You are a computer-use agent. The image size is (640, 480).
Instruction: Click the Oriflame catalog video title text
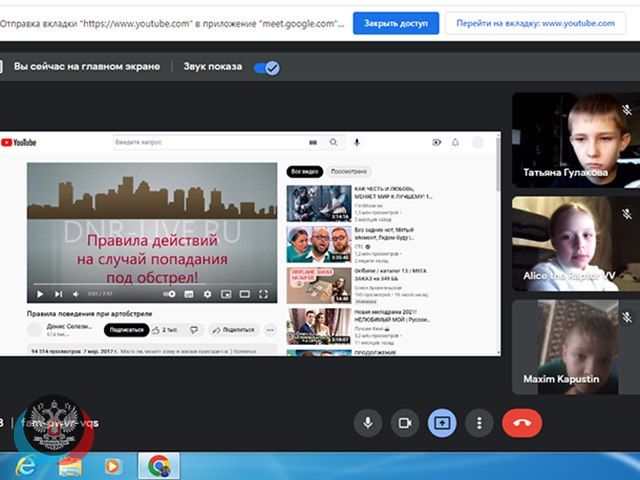click(391, 274)
